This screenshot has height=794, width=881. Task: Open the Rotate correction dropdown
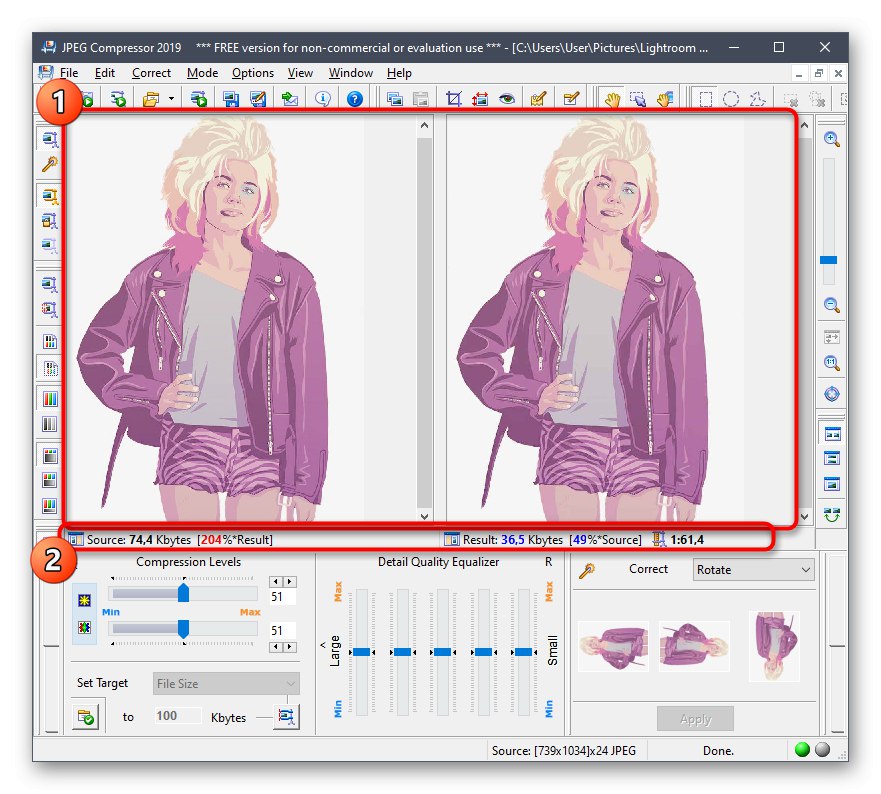pos(754,570)
